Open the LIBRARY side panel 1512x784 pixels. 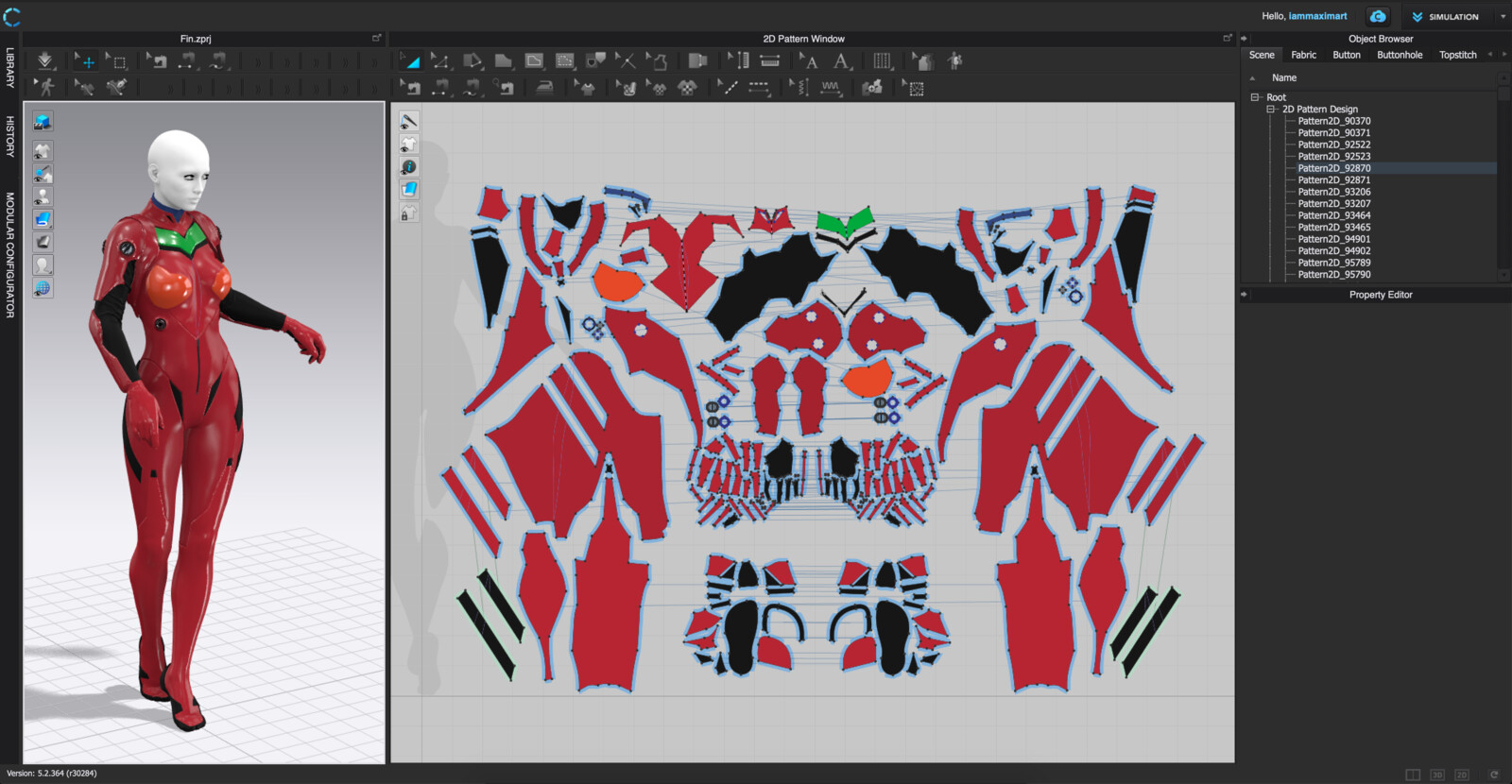tap(10, 68)
